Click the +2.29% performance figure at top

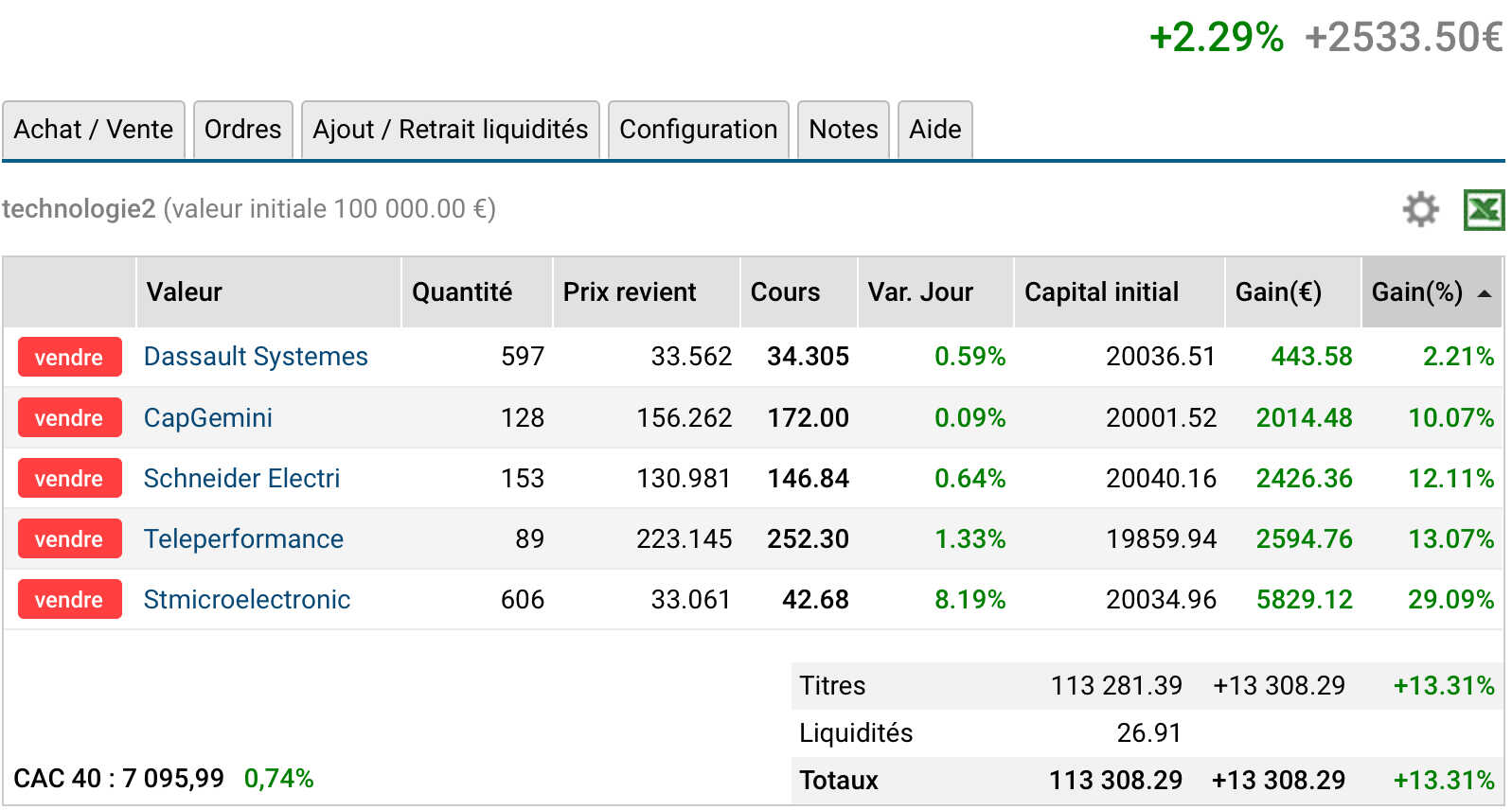[1216, 38]
